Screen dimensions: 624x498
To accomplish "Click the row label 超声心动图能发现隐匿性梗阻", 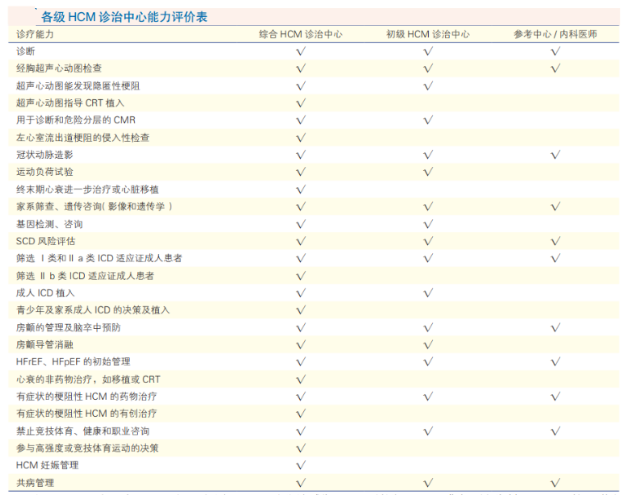I will pos(78,86).
